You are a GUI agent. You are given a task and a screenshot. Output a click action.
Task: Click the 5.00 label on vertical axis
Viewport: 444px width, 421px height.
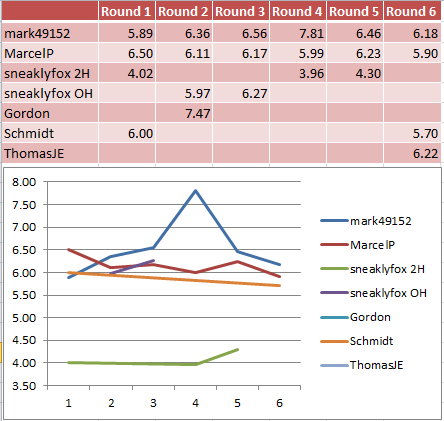click(x=24, y=318)
